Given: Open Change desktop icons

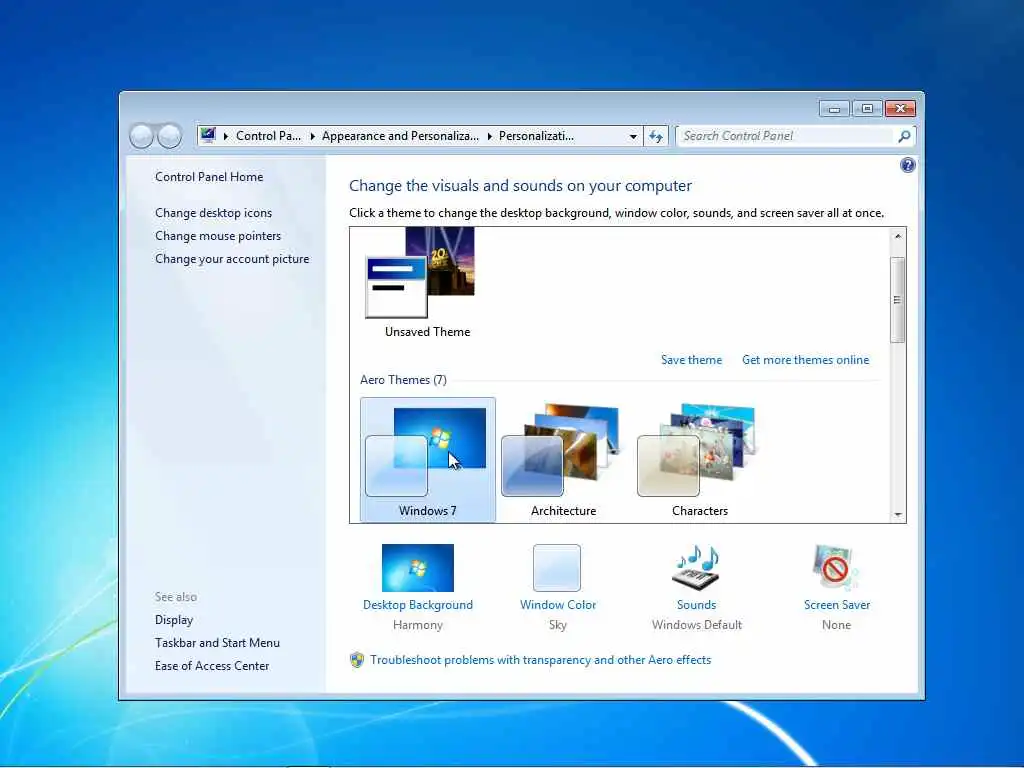Looking at the screenshot, I should tap(213, 213).
